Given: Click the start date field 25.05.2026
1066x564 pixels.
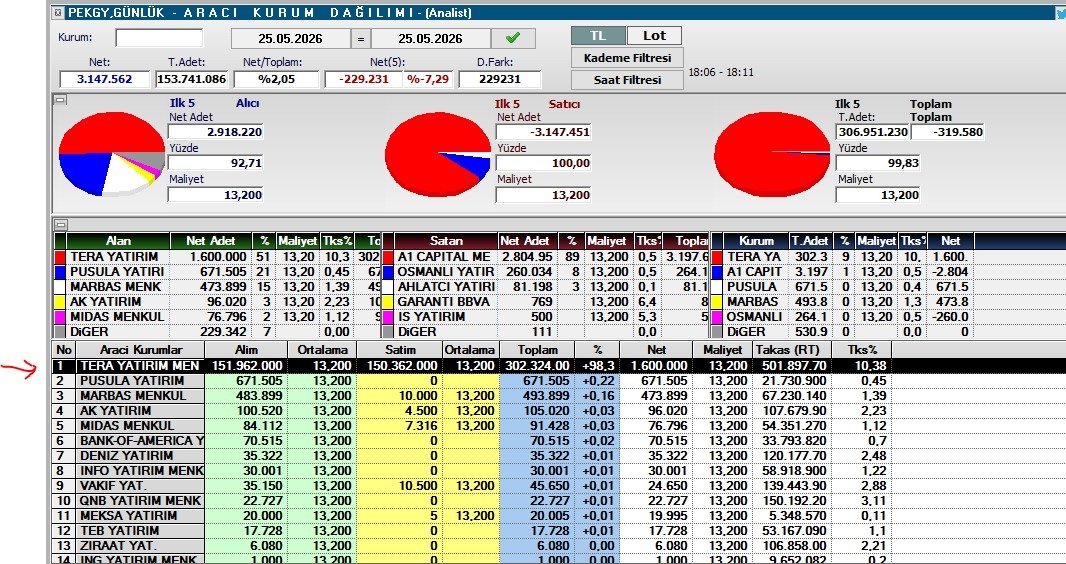Looking at the screenshot, I should 291,39.
